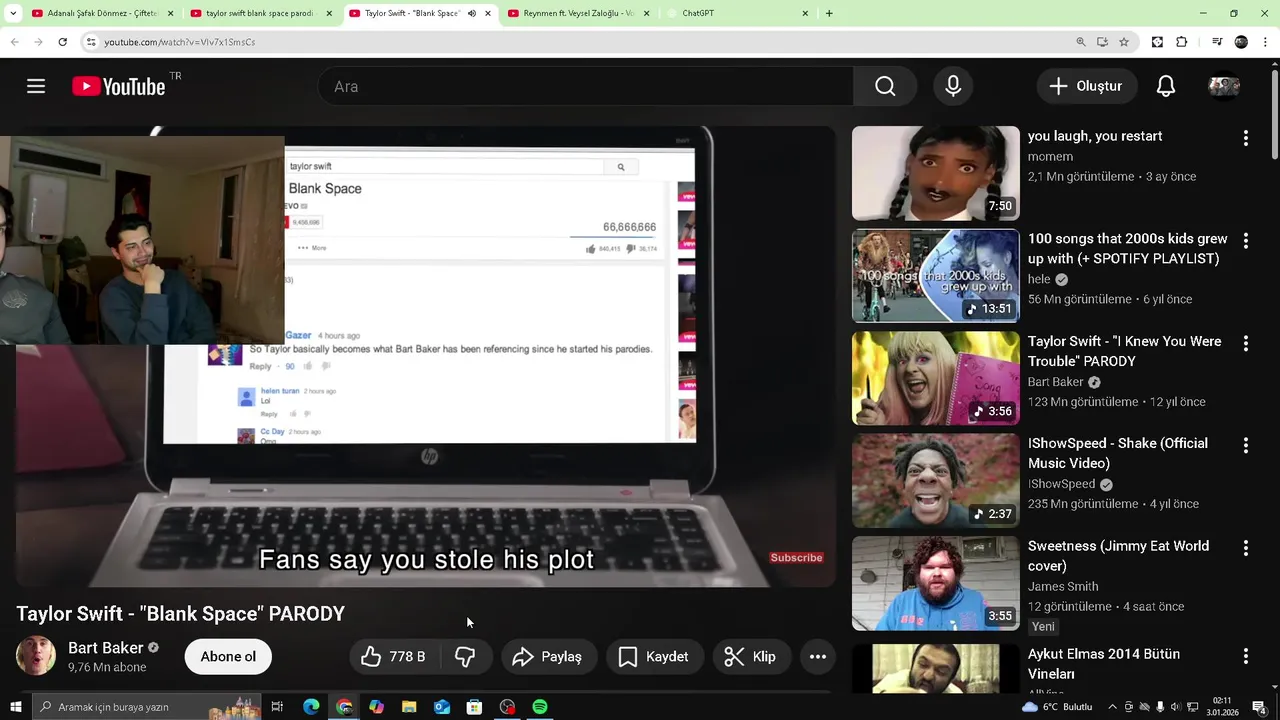Screen dimensions: 1280x720
Task: Play 'you laugh, you restart' thumbnail
Action: tap(935, 173)
